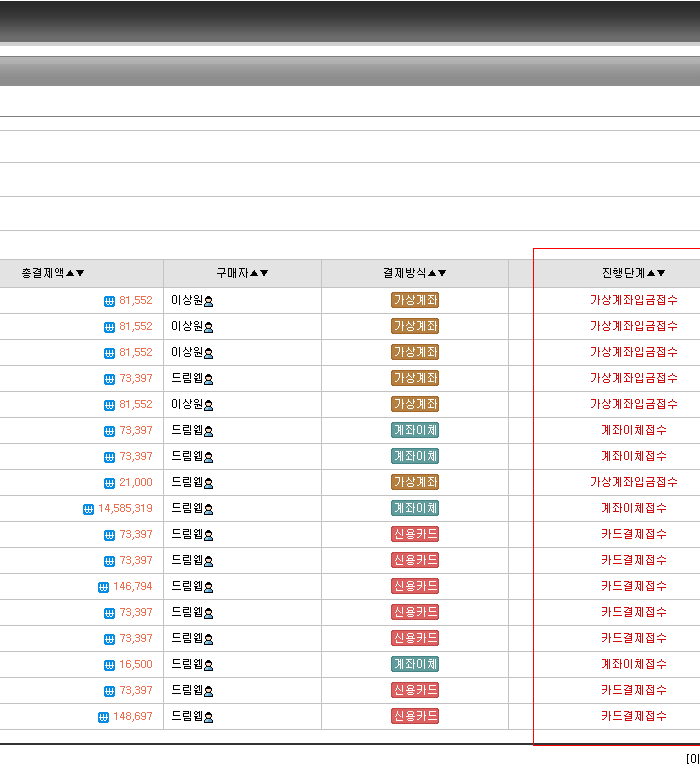Click 계좌이체 badge in the 16,500 row
700x768 pixels.
tap(415, 664)
